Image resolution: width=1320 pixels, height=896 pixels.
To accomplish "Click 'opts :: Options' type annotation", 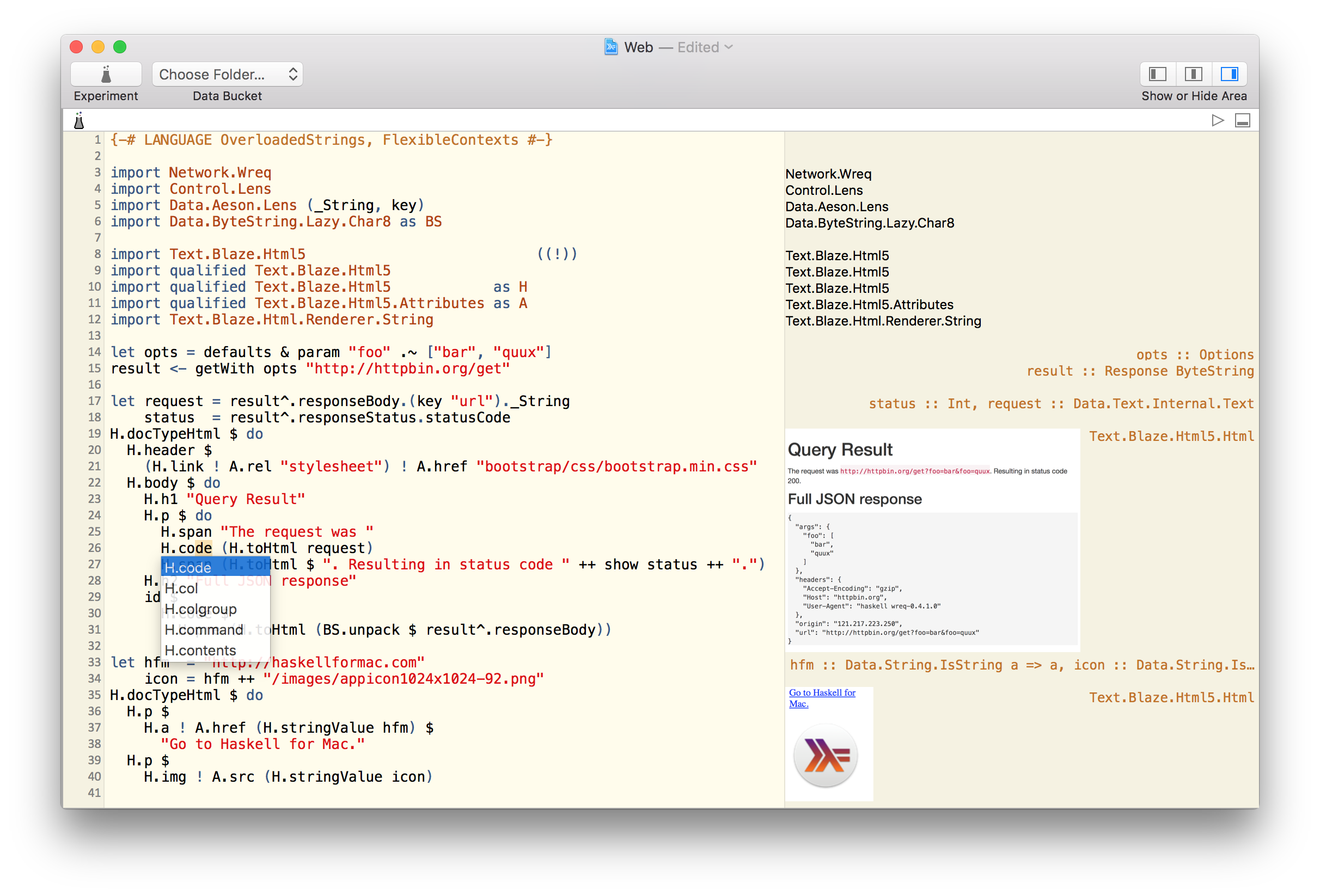I will 1194,354.
